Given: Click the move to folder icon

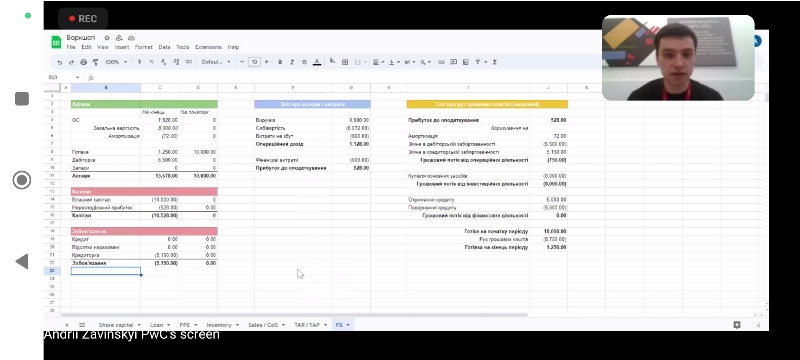Looking at the screenshot, I should point(119,38).
